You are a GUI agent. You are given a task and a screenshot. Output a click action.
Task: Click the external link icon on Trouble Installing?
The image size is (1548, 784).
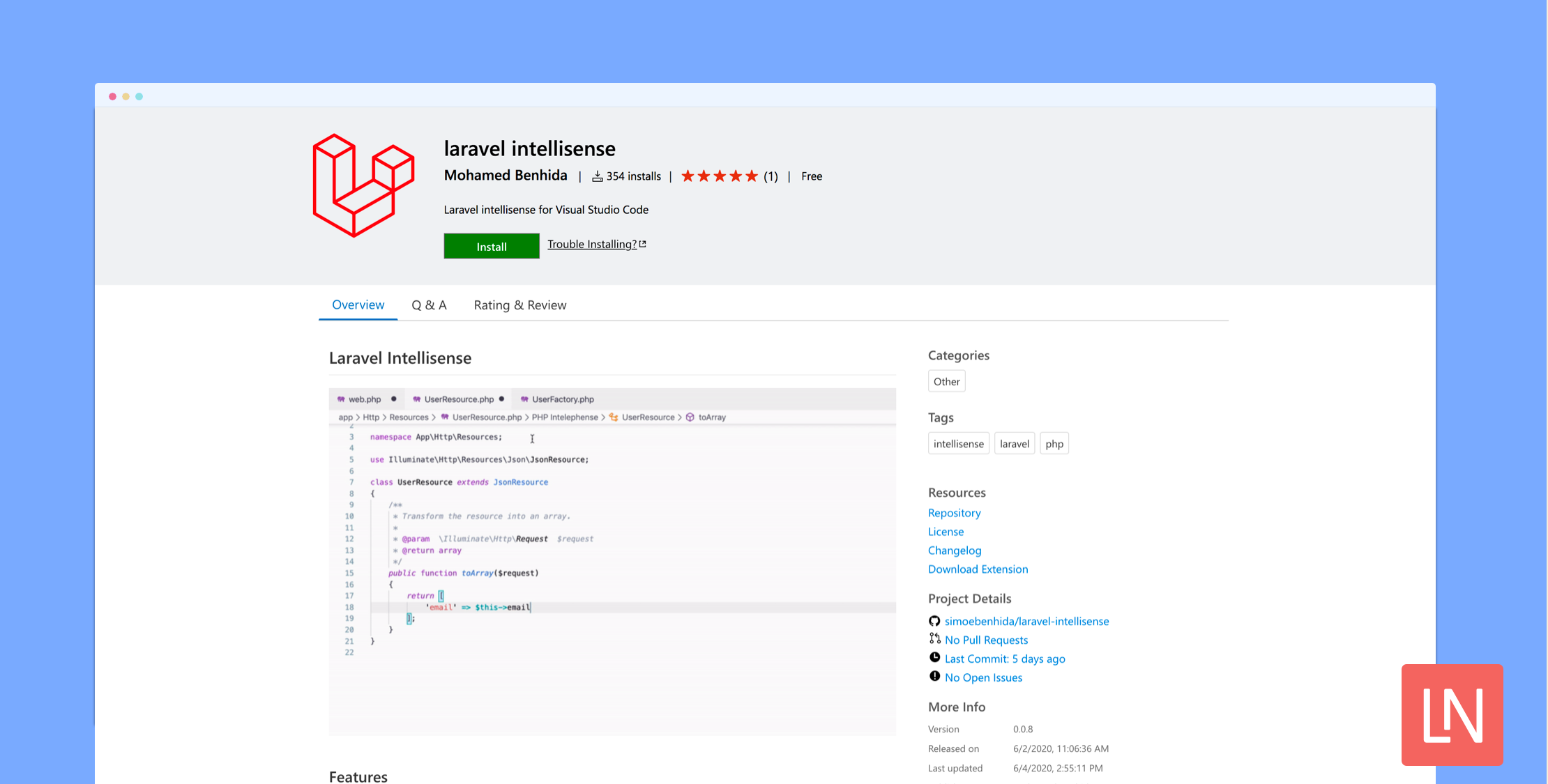tap(642, 243)
